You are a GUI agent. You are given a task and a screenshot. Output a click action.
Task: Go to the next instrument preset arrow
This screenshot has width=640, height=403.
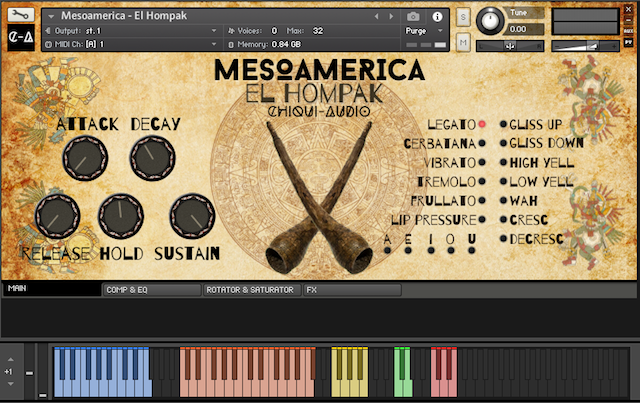(x=389, y=17)
